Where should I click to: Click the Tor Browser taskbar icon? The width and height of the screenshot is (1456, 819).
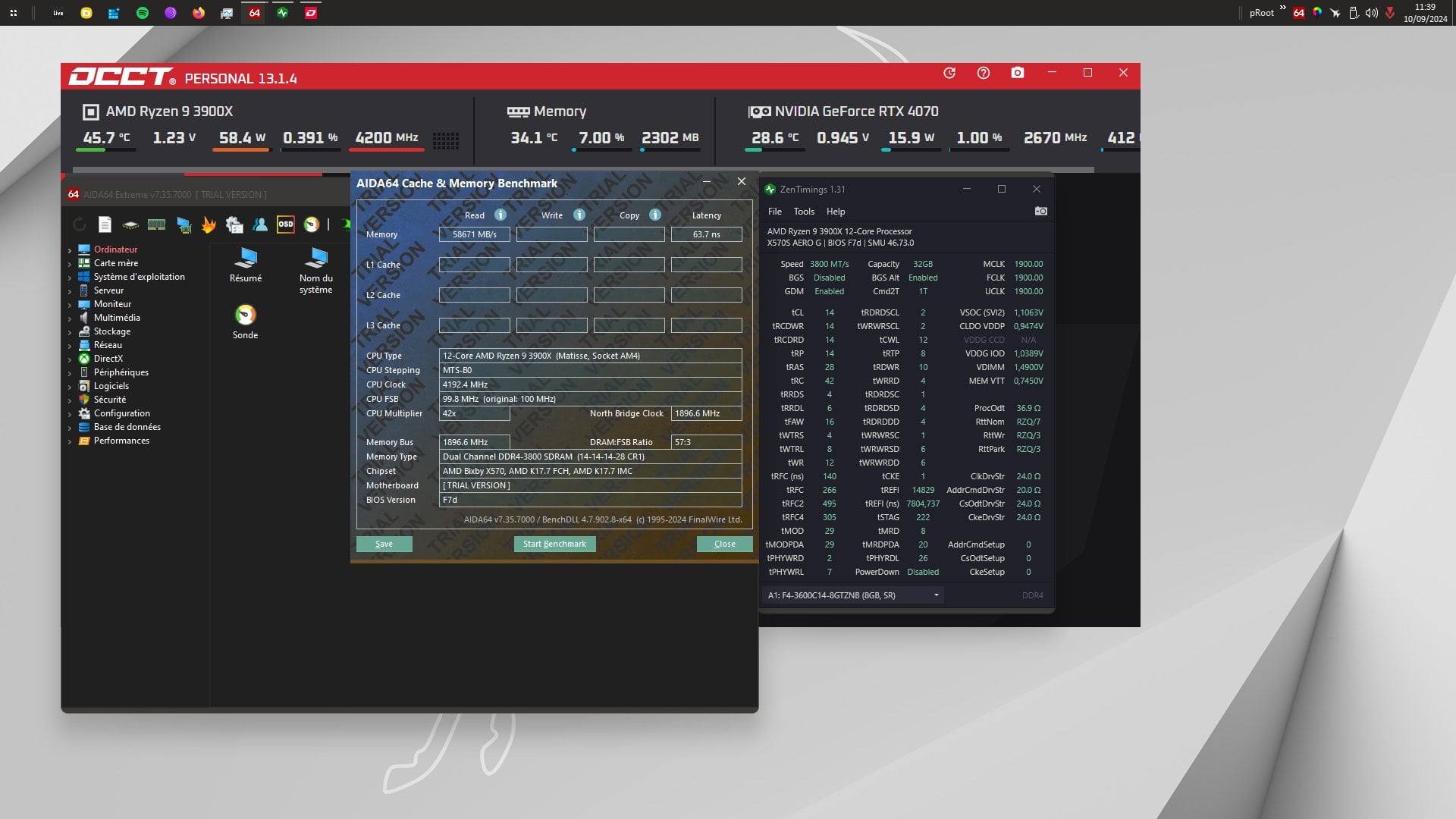pyautogui.click(x=171, y=13)
